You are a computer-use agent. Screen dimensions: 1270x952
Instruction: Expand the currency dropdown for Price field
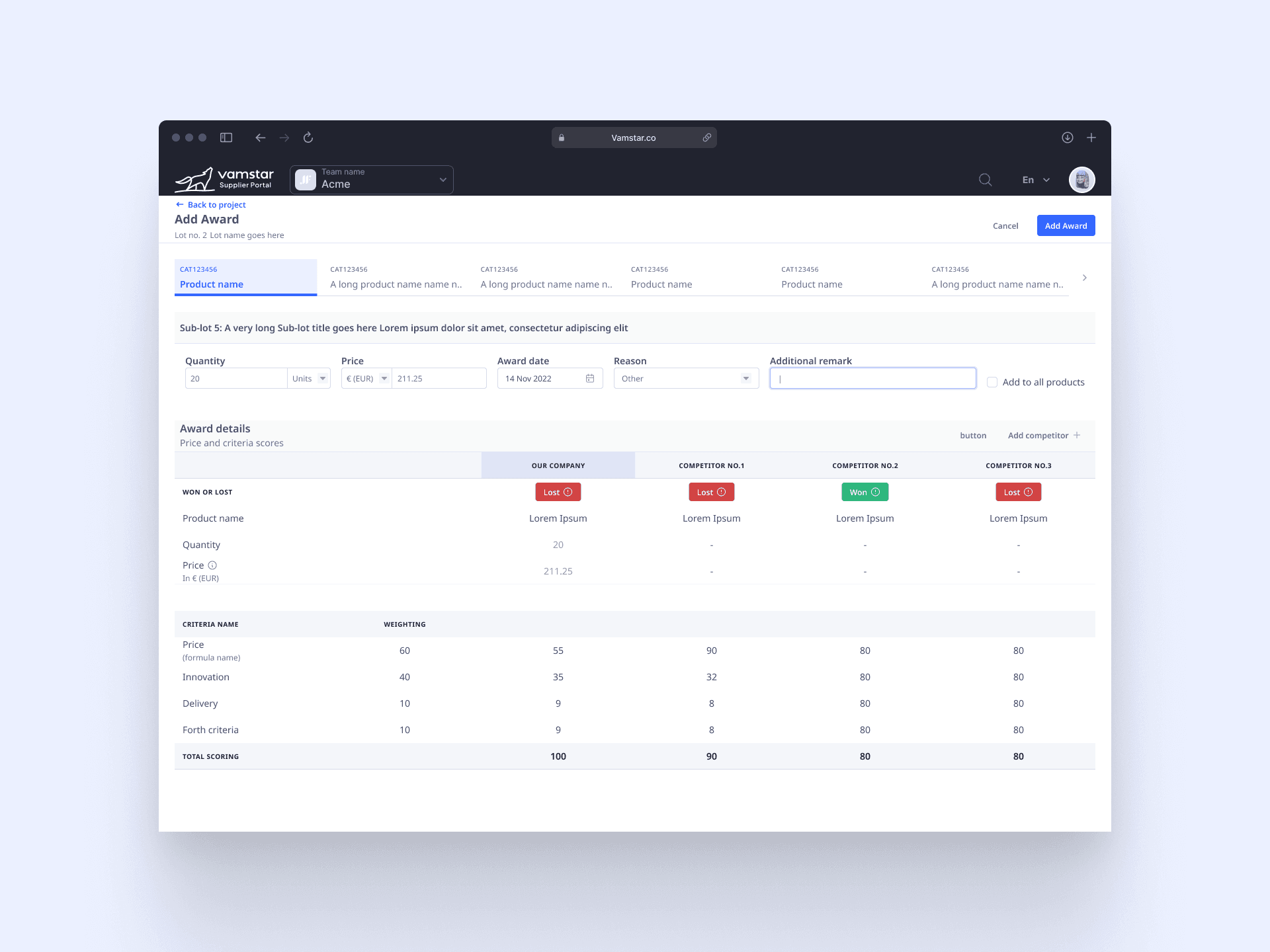382,378
